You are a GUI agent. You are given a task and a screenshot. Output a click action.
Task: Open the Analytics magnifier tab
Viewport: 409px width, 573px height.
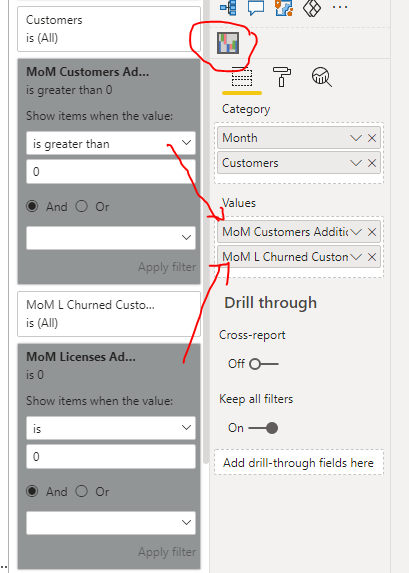(x=322, y=77)
